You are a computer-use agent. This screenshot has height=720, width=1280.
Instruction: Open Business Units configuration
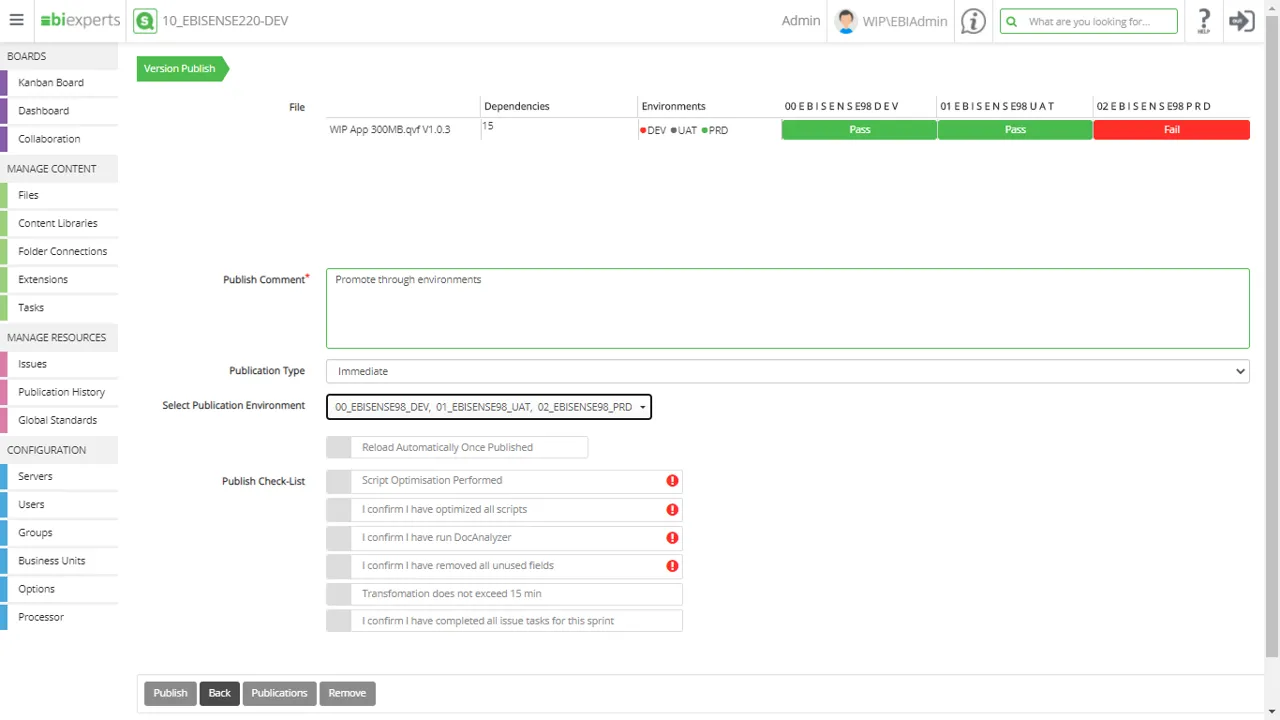pos(51,561)
